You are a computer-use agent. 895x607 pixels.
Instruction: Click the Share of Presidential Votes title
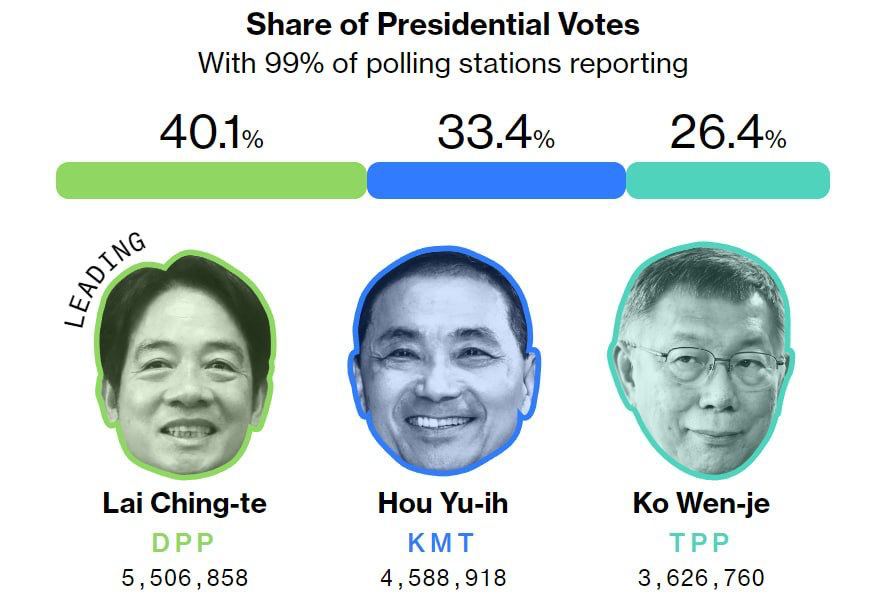coord(443,24)
